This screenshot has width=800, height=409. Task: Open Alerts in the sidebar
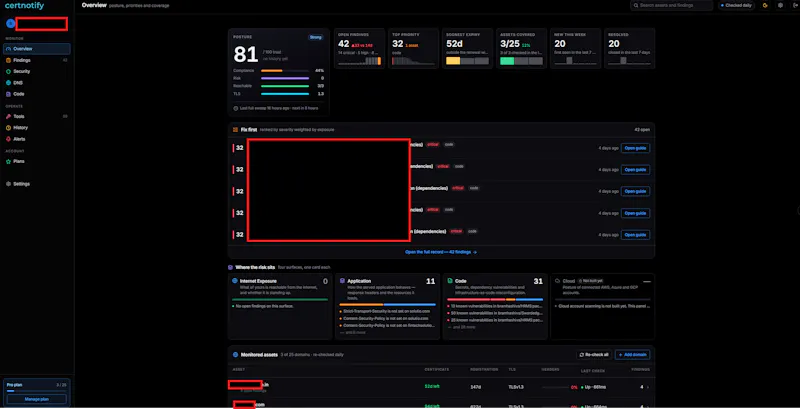click(x=37, y=139)
